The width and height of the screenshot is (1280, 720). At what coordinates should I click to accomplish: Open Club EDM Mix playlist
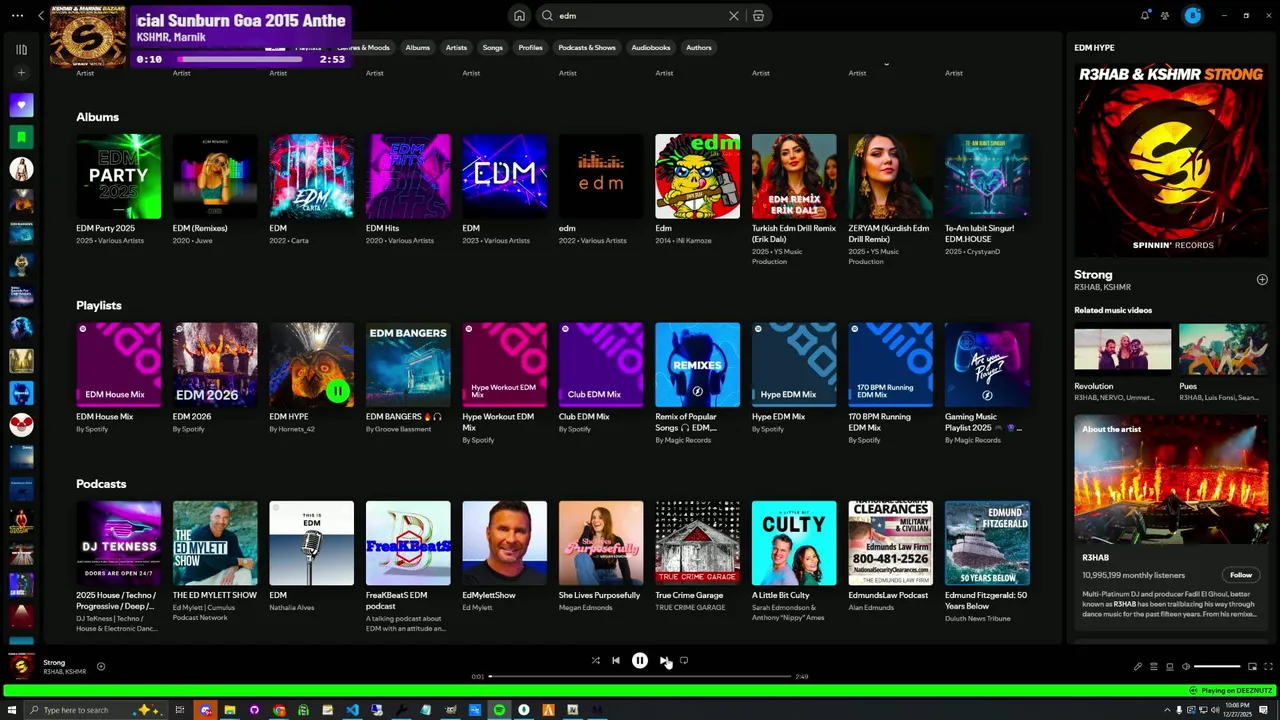[601, 377]
